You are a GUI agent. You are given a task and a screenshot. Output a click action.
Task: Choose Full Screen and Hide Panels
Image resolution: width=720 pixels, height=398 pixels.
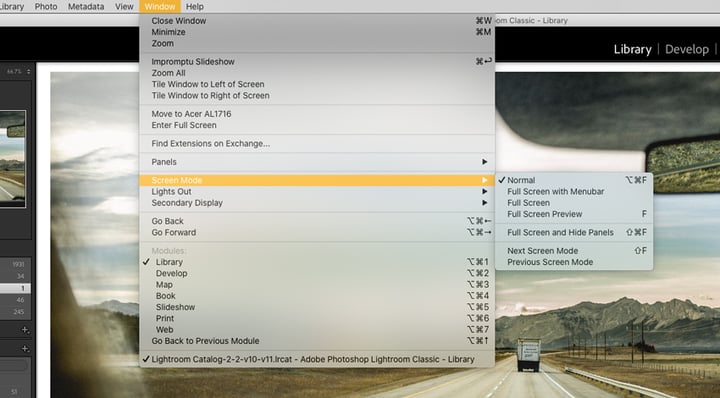574,232
